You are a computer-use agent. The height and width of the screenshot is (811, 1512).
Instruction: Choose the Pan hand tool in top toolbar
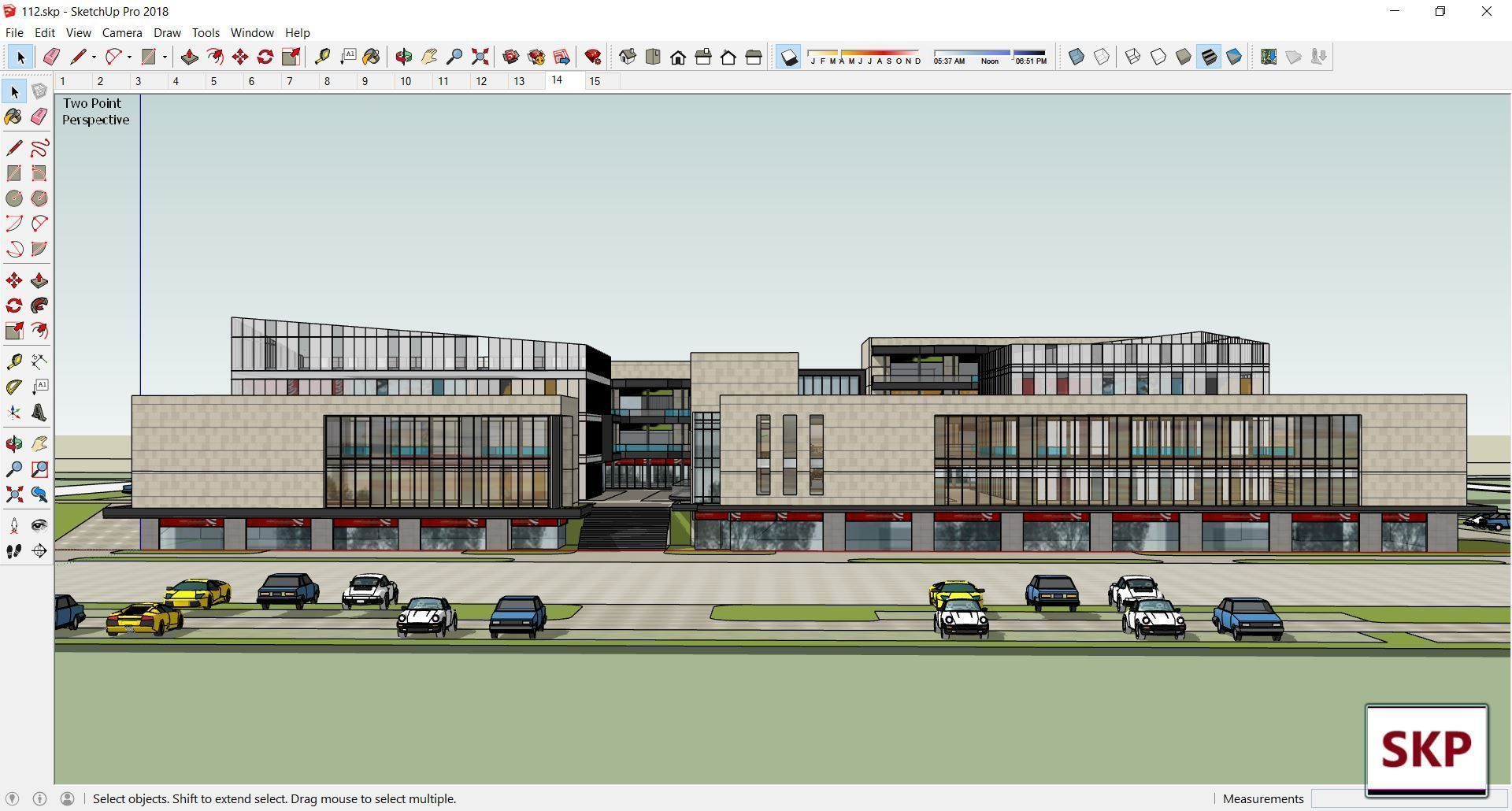point(429,57)
